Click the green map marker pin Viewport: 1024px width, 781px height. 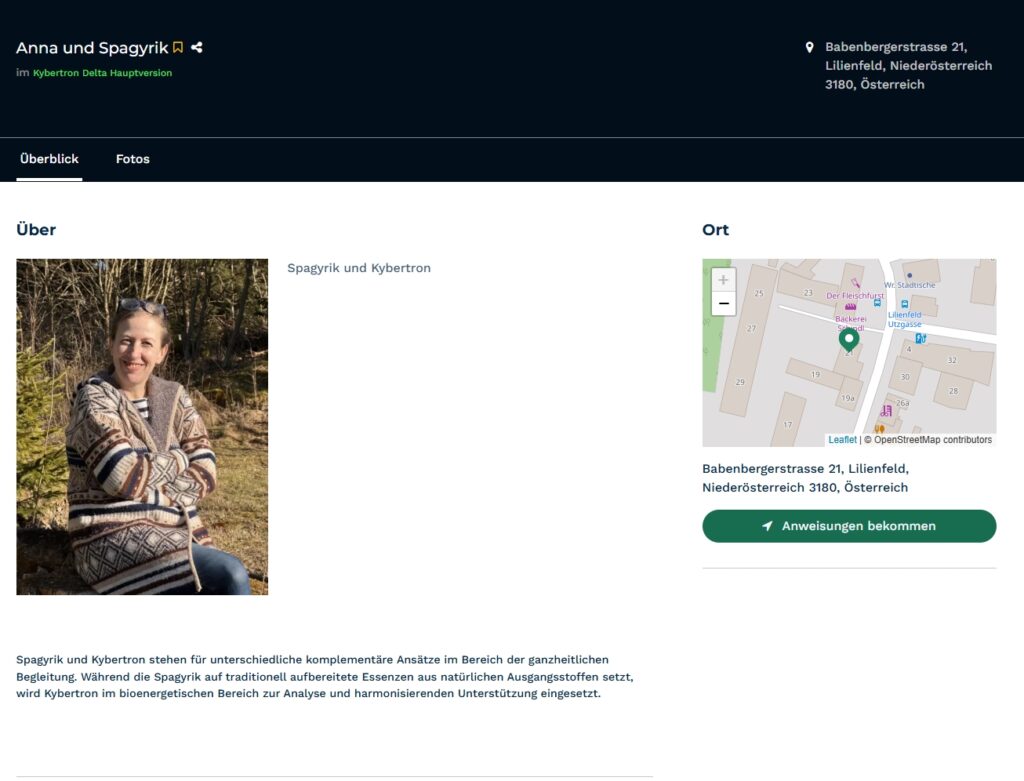tap(848, 340)
